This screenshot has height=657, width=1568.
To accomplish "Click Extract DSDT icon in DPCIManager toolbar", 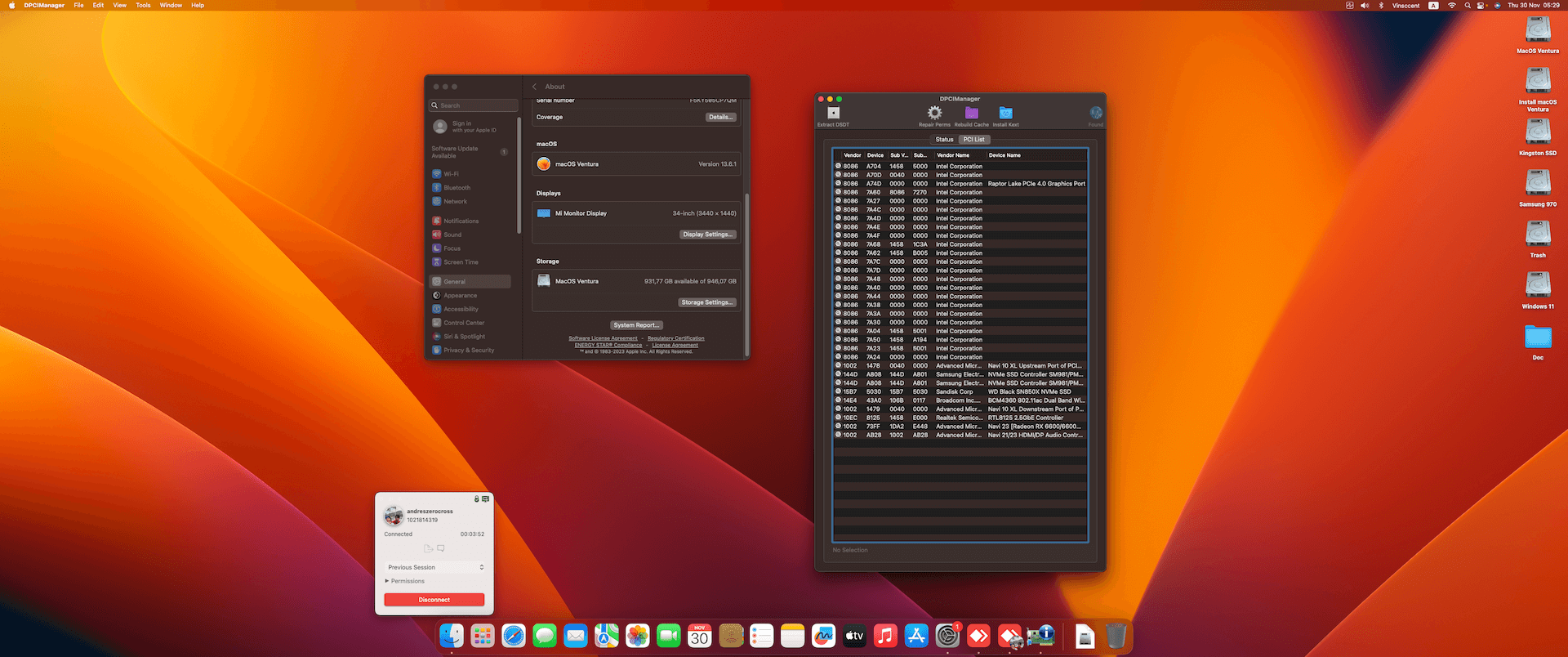I will coord(833,113).
